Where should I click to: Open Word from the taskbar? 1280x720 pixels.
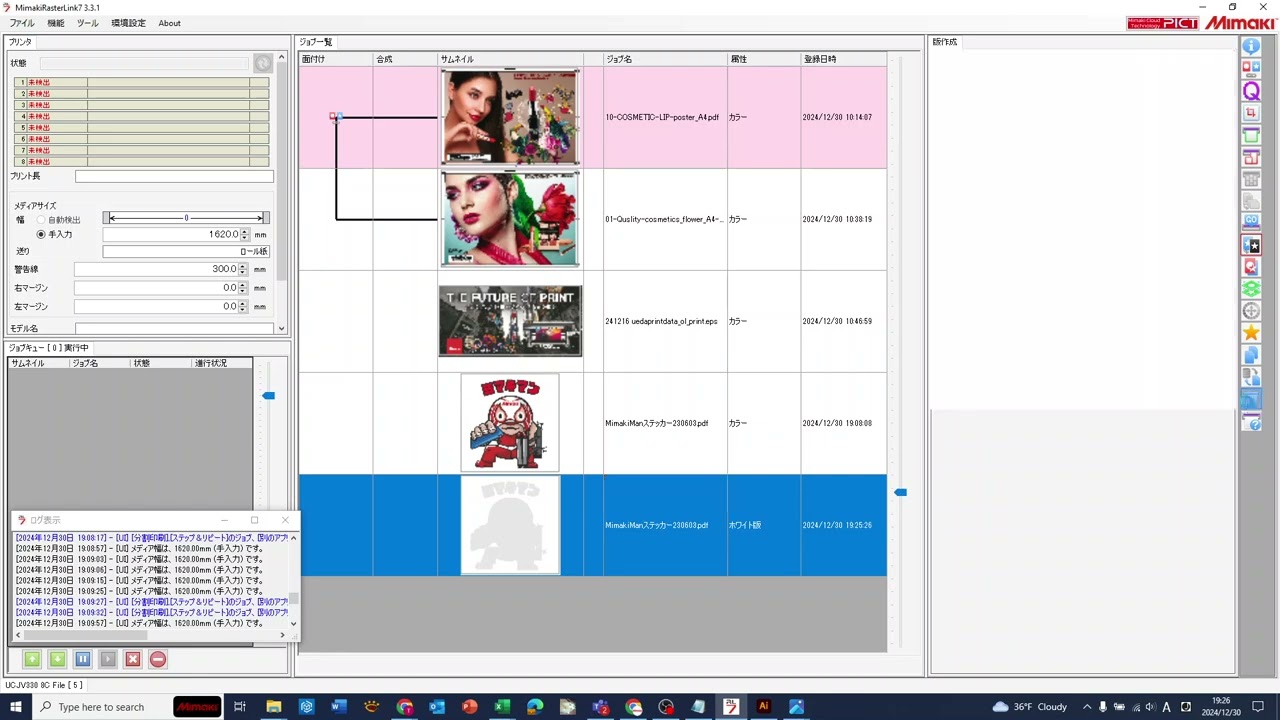click(x=339, y=707)
